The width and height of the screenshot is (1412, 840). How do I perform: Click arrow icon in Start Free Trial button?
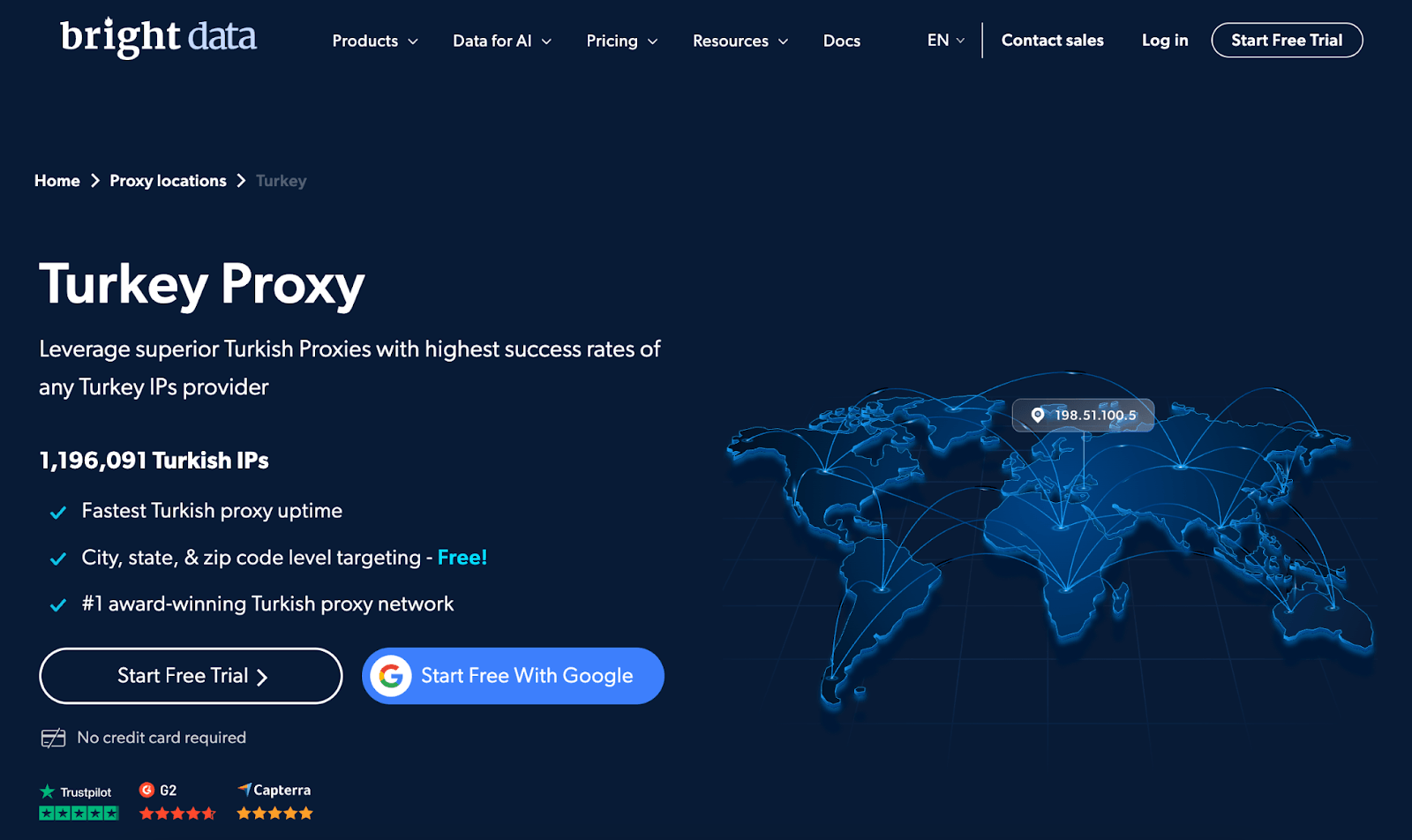(262, 677)
